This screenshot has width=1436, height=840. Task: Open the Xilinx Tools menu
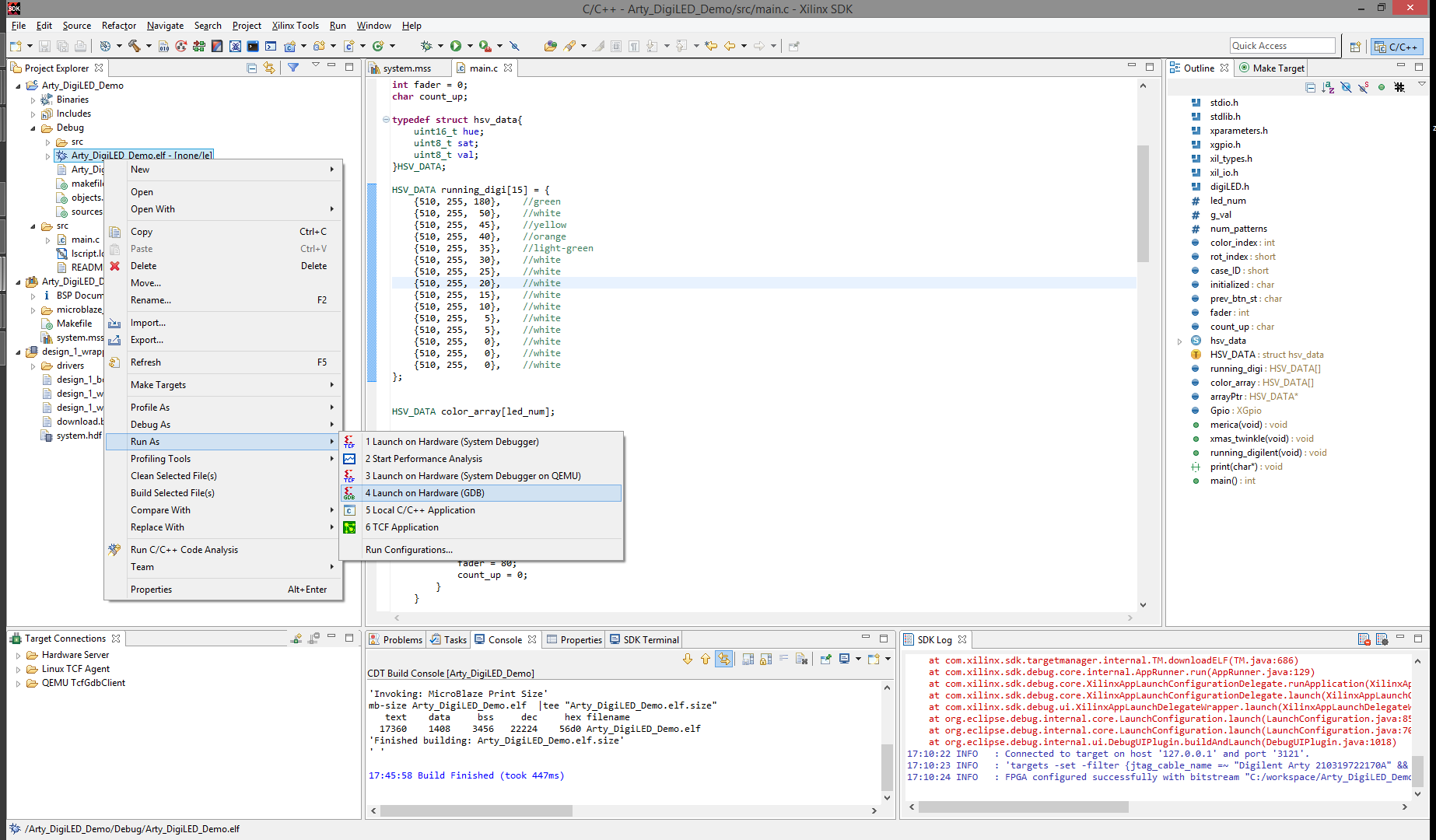click(295, 26)
